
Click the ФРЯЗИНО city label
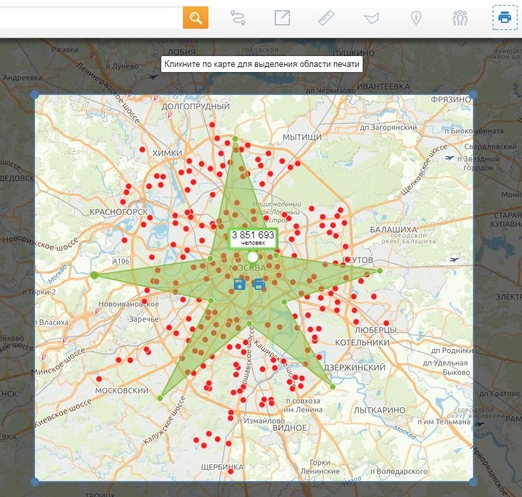[x=451, y=99]
